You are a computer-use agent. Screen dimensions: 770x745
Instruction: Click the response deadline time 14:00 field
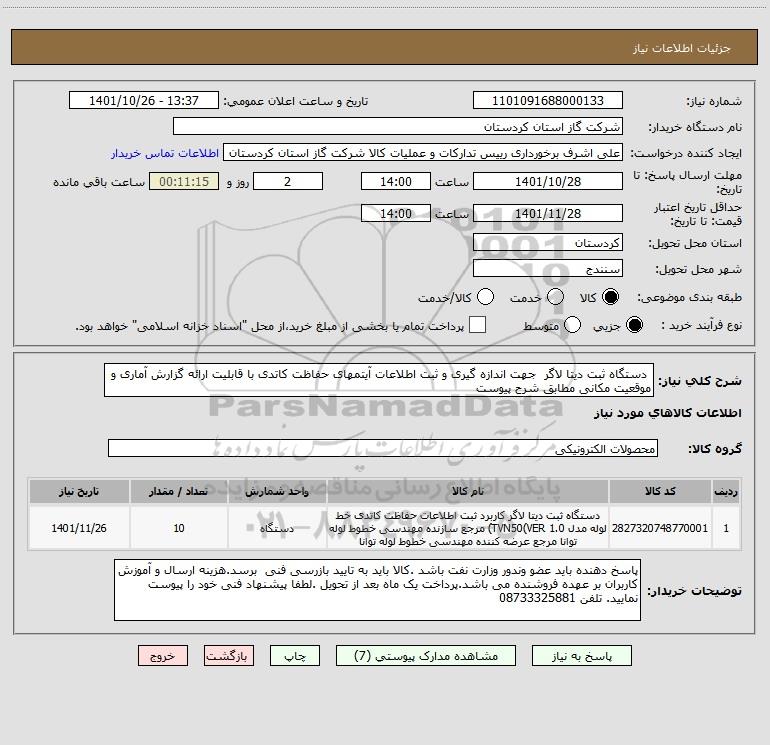click(x=396, y=182)
